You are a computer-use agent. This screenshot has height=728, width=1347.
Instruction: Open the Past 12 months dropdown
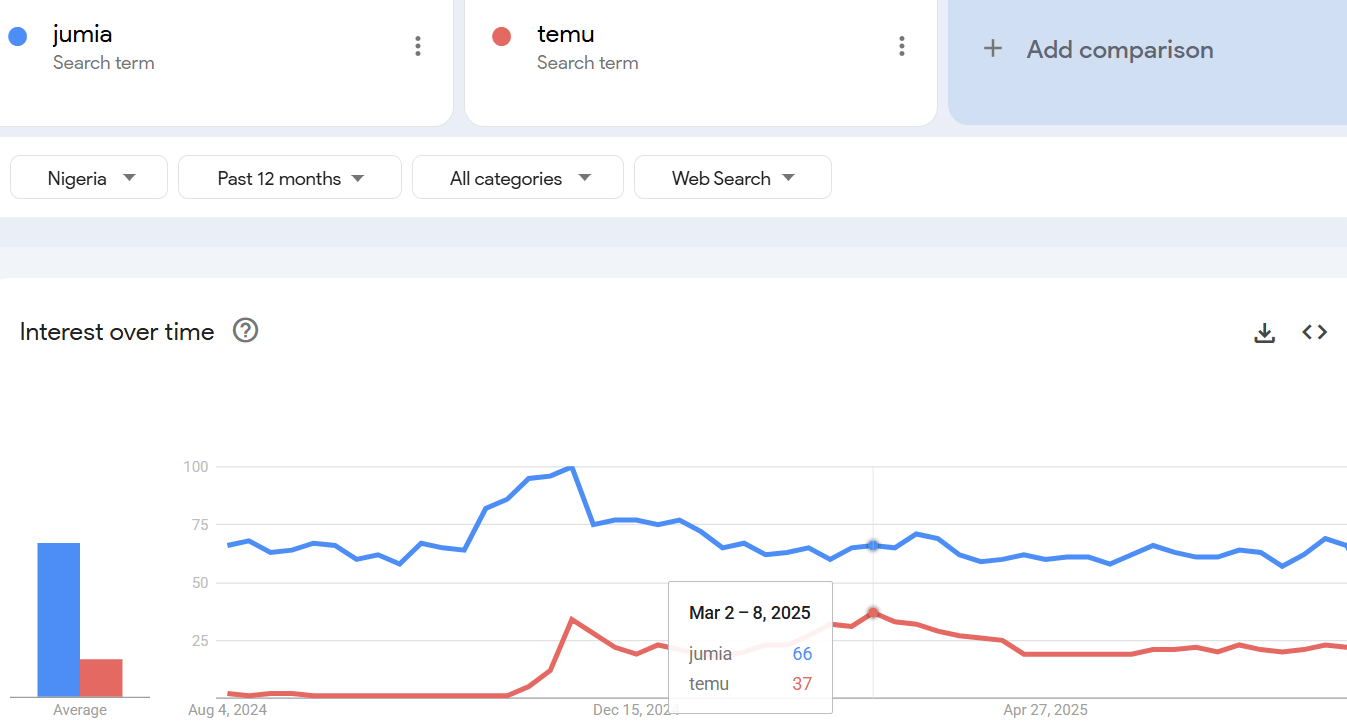(290, 178)
